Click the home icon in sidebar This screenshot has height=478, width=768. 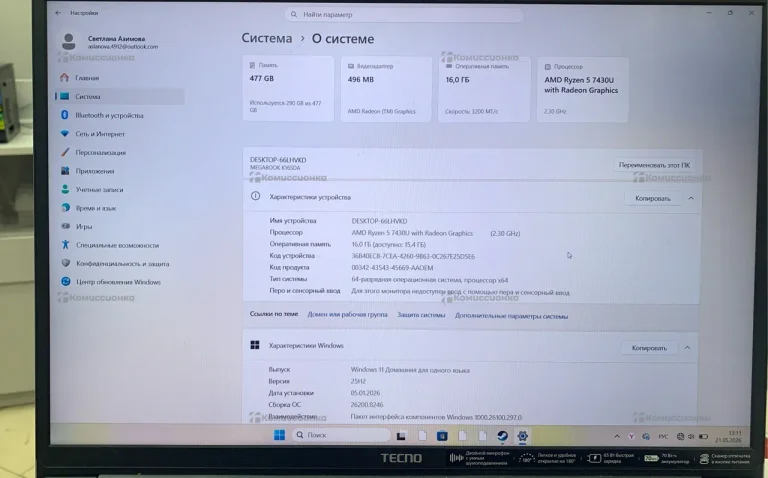tap(65, 77)
